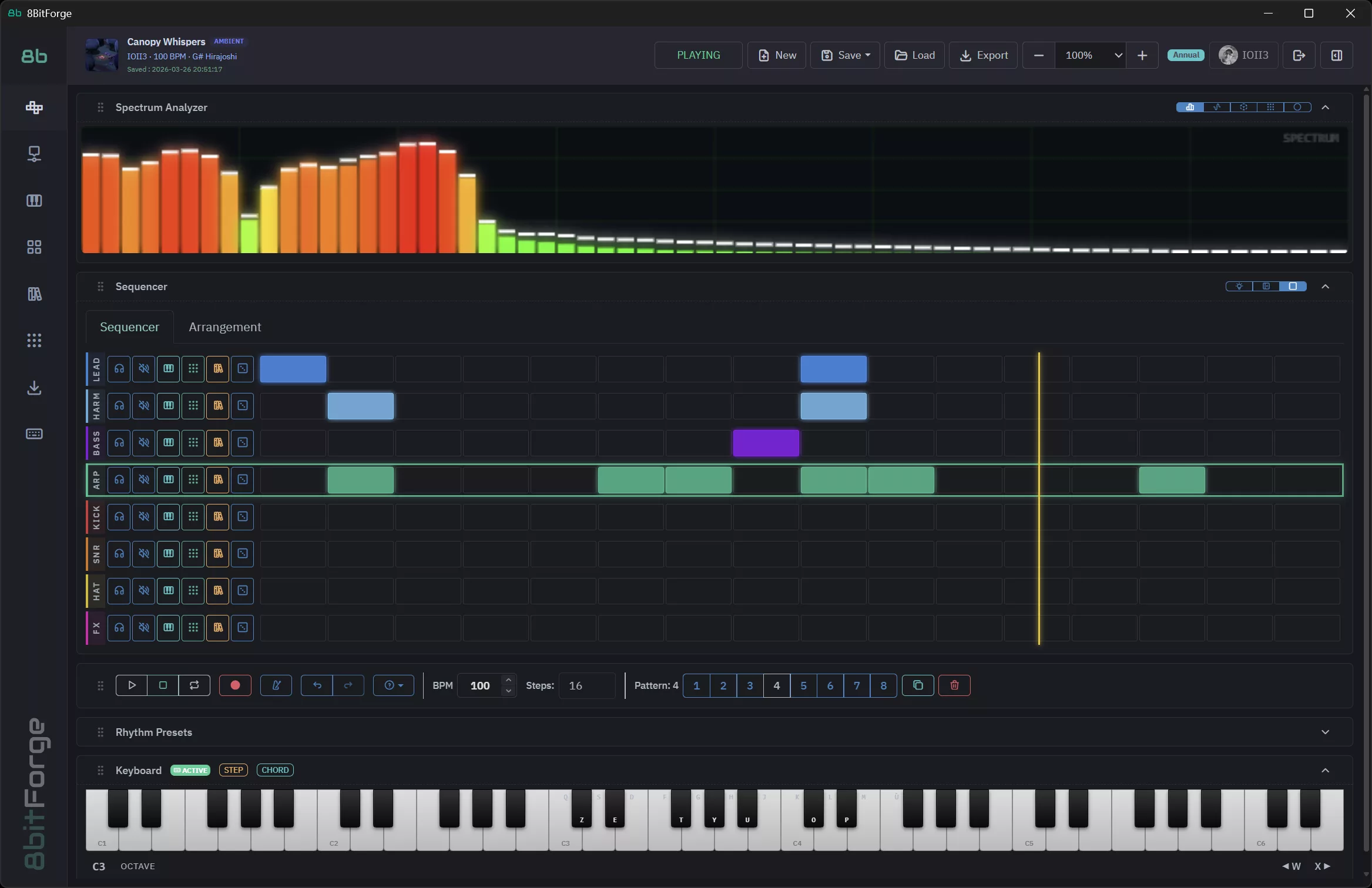This screenshot has width=1372, height=888.
Task: Mute the KICK track speaker icon
Action: tap(143, 517)
